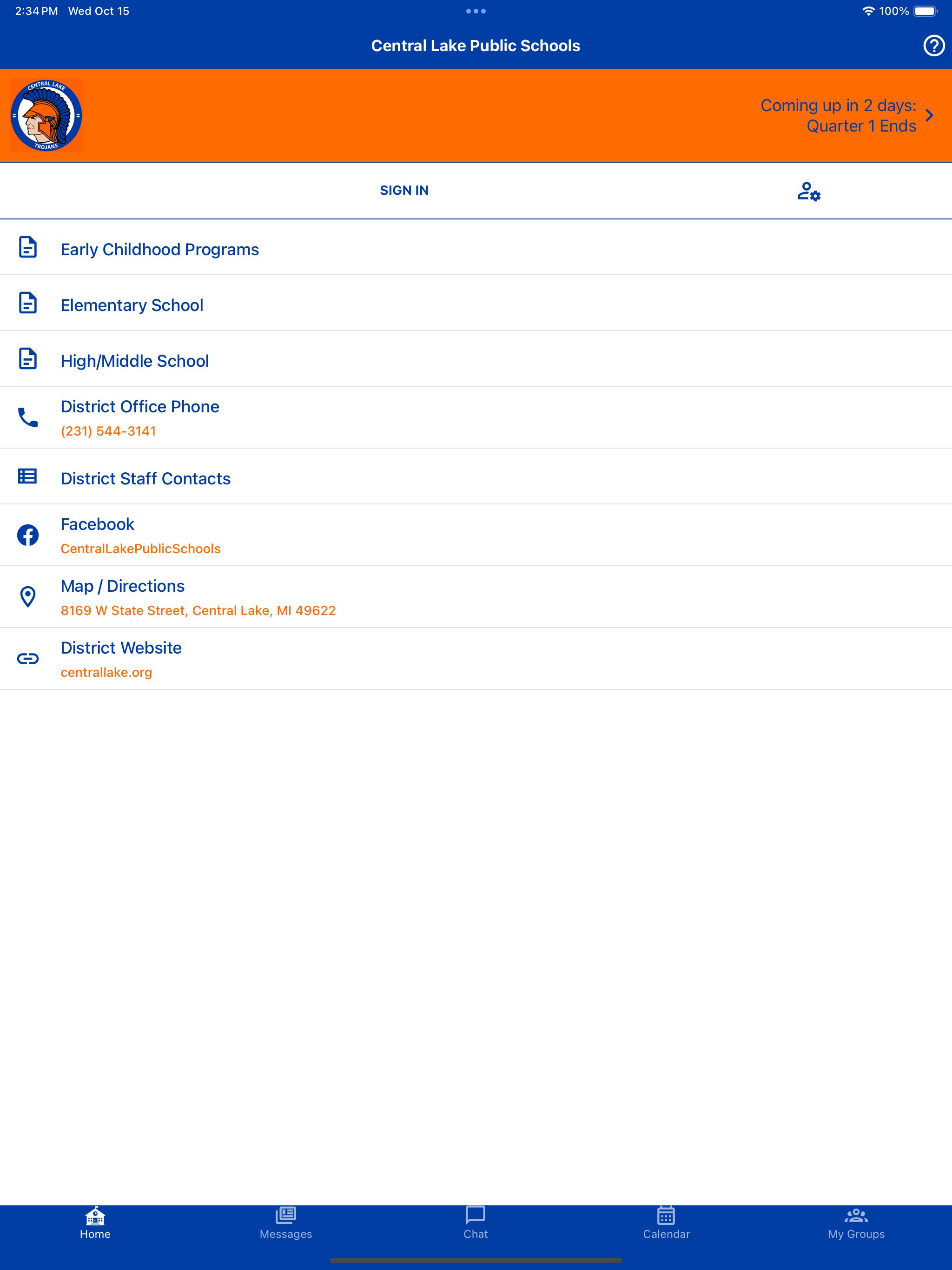Open the Elementary School page
Screen dimensions: 952x1270
(x=476, y=303)
